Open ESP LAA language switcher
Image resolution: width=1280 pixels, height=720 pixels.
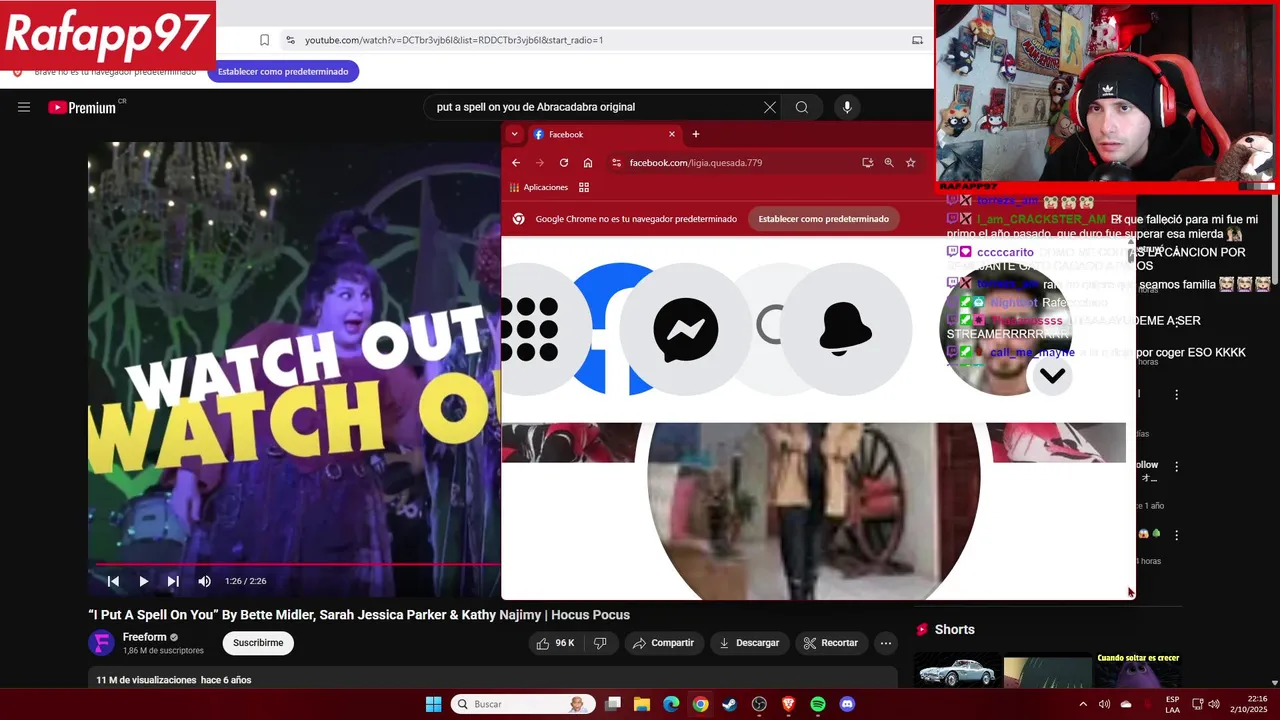(x=1172, y=704)
